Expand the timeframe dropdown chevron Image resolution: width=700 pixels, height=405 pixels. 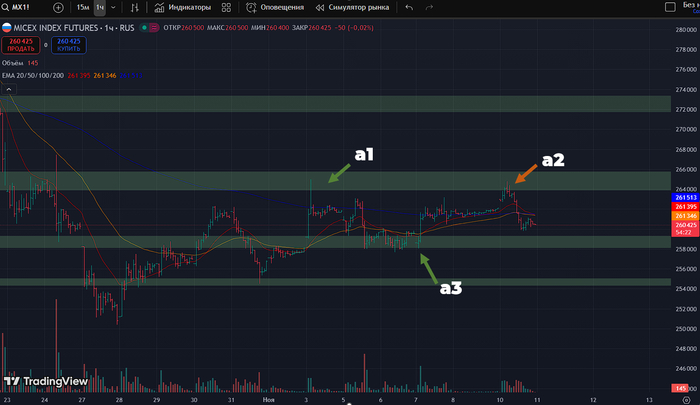click(x=113, y=7)
